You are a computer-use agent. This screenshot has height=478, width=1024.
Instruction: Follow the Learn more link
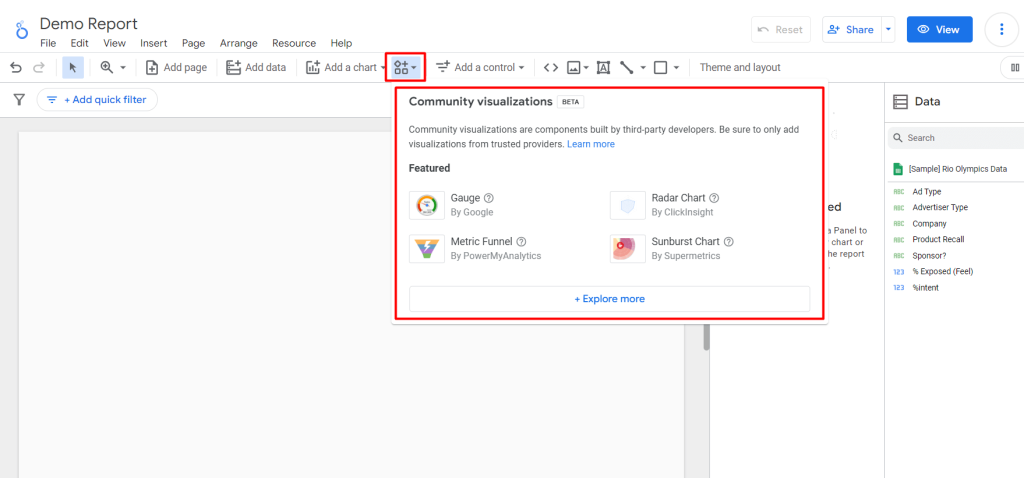(x=590, y=144)
